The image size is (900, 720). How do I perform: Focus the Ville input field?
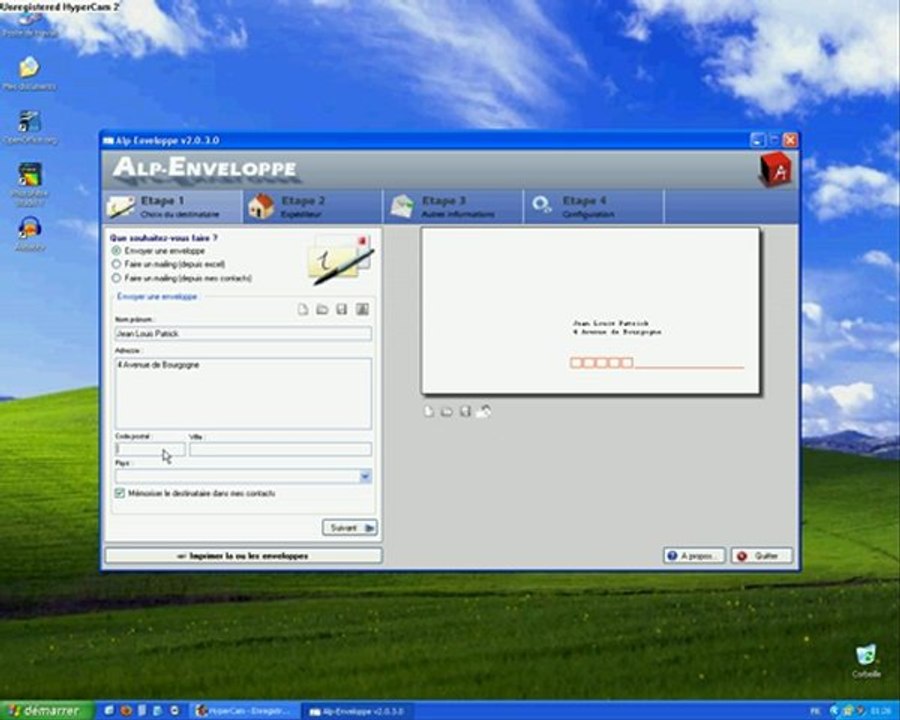281,449
